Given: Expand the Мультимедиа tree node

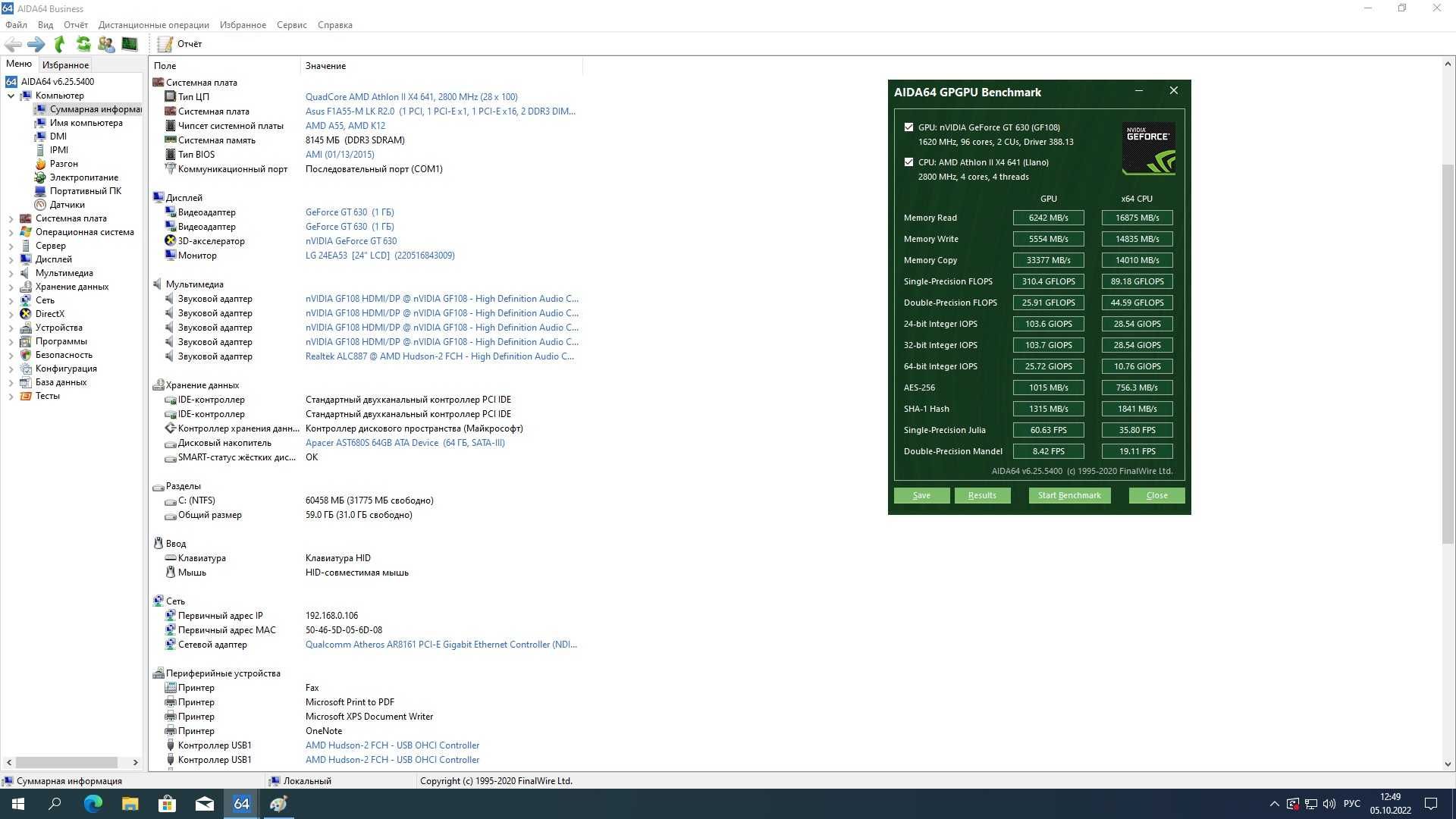Looking at the screenshot, I should (11, 273).
